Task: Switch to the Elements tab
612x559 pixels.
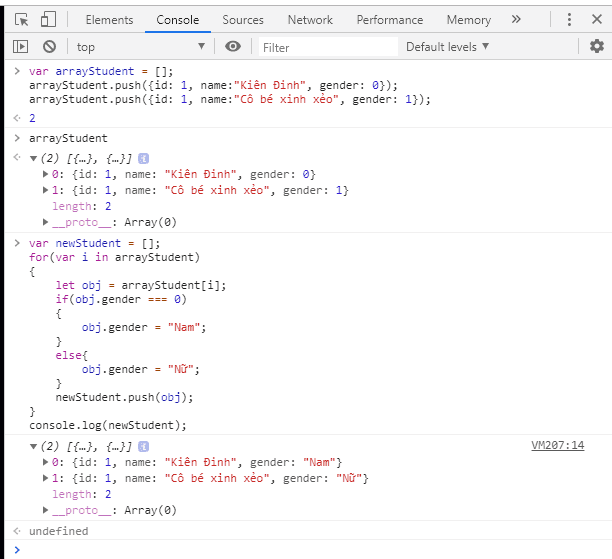Action: (109, 20)
